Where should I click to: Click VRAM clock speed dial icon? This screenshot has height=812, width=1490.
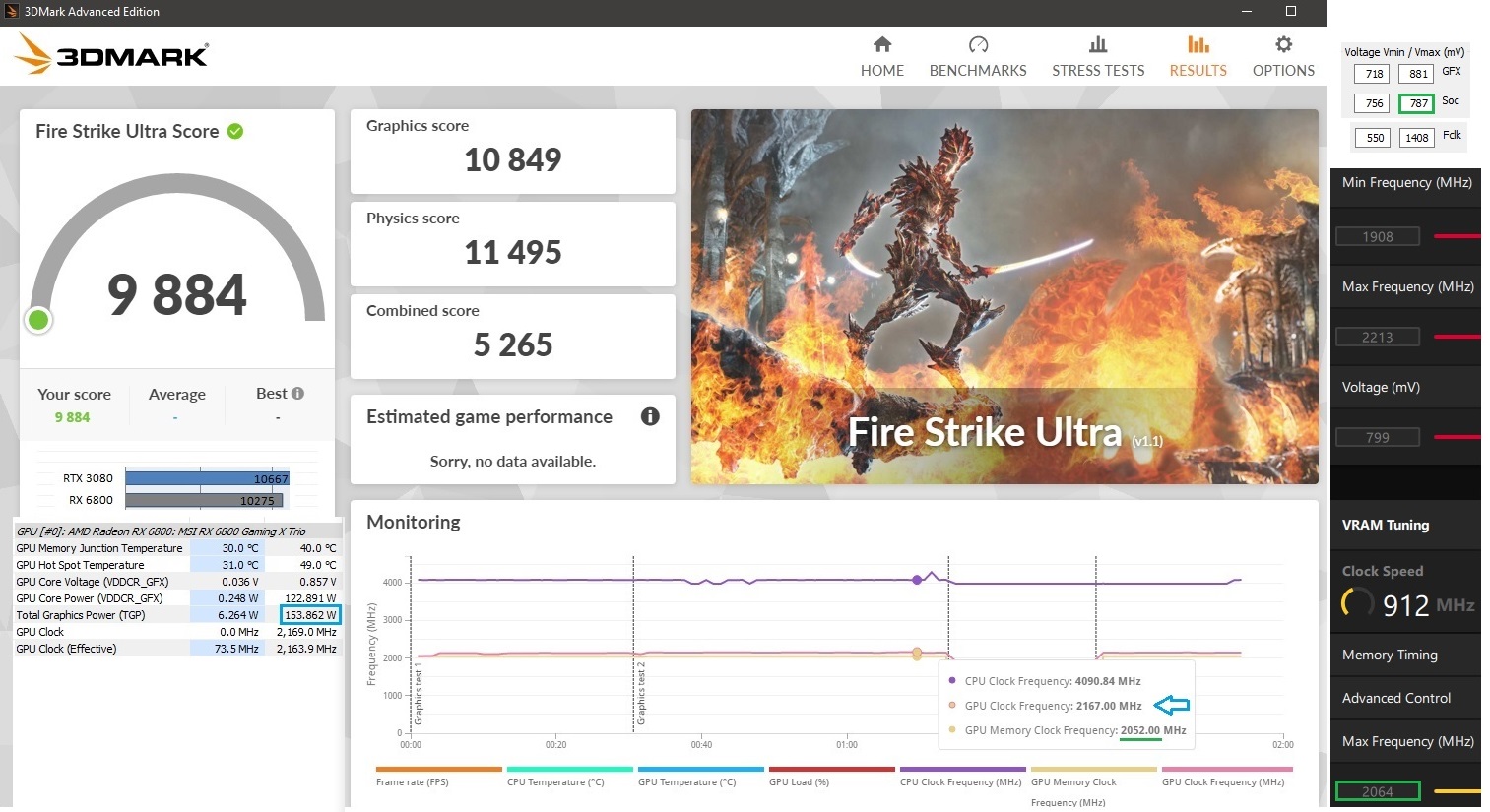click(x=1357, y=602)
